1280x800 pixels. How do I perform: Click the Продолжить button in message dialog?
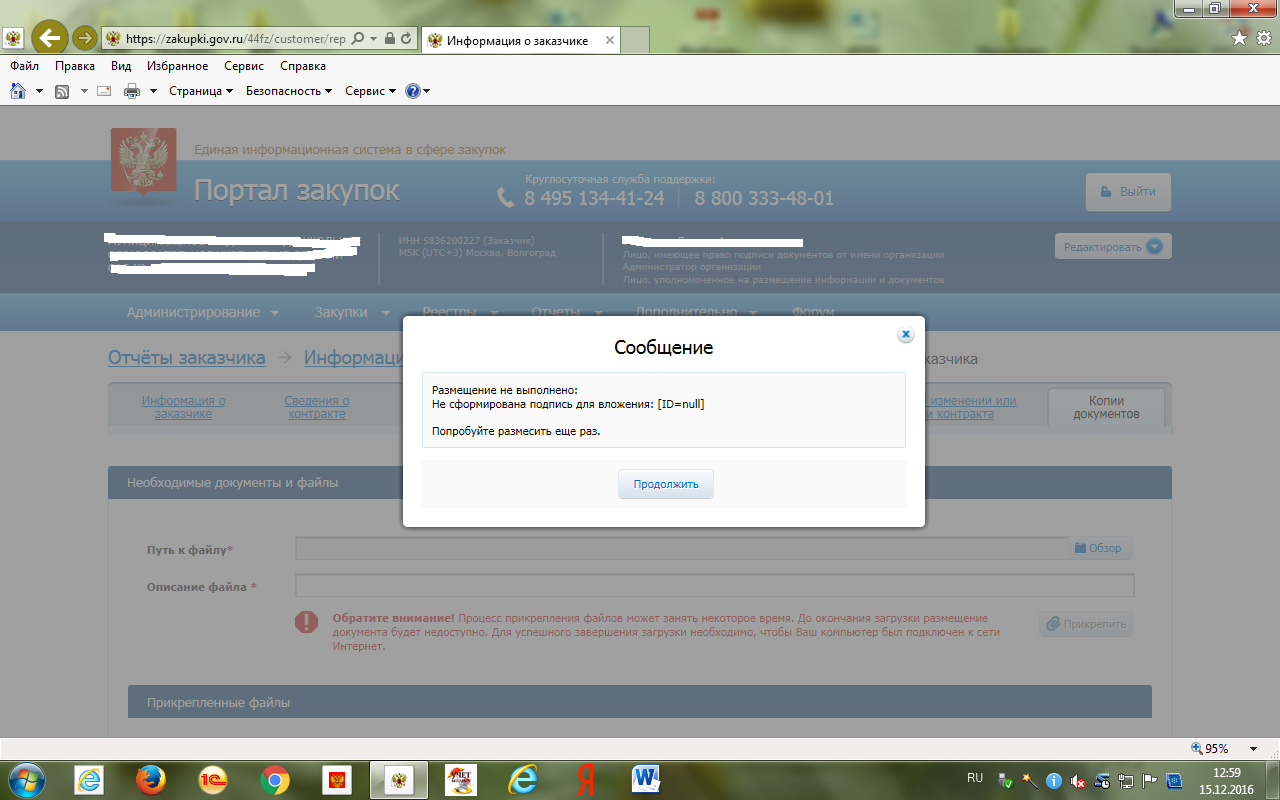(x=665, y=484)
